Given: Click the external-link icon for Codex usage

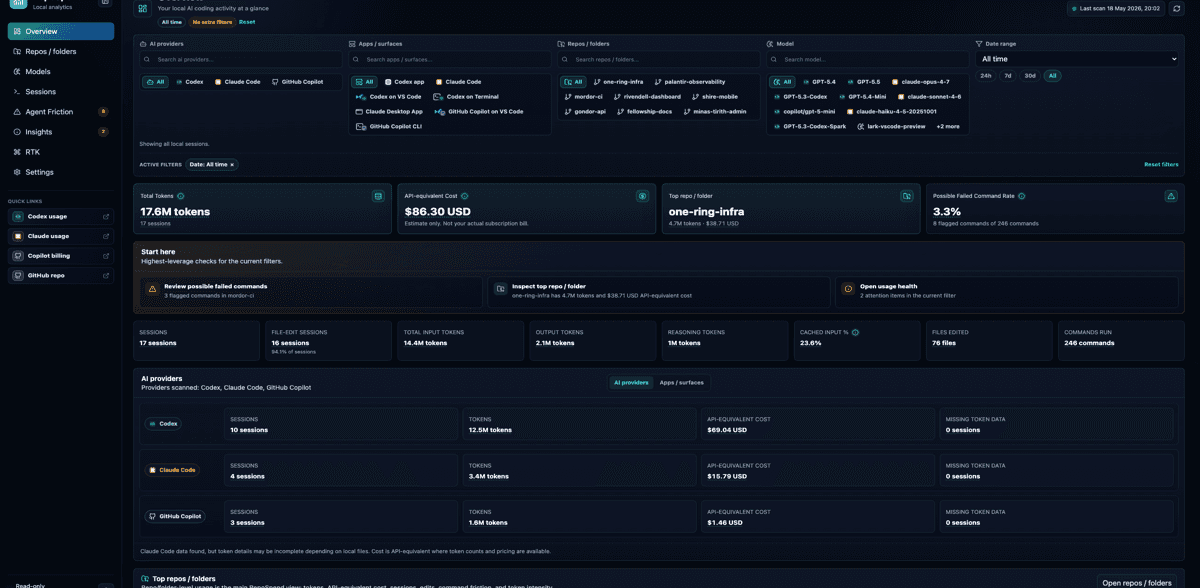Looking at the screenshot, I should (x=106, y=216).
